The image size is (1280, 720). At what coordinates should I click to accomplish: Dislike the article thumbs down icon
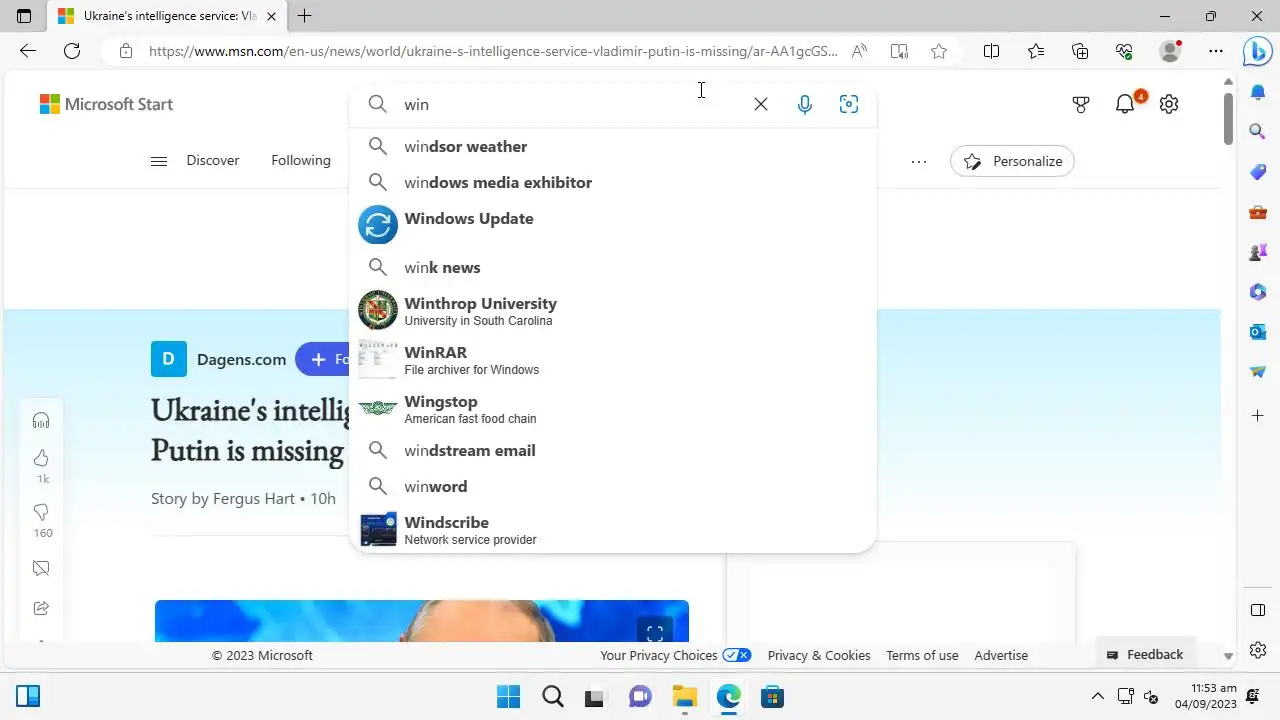(x=41, y=512)
